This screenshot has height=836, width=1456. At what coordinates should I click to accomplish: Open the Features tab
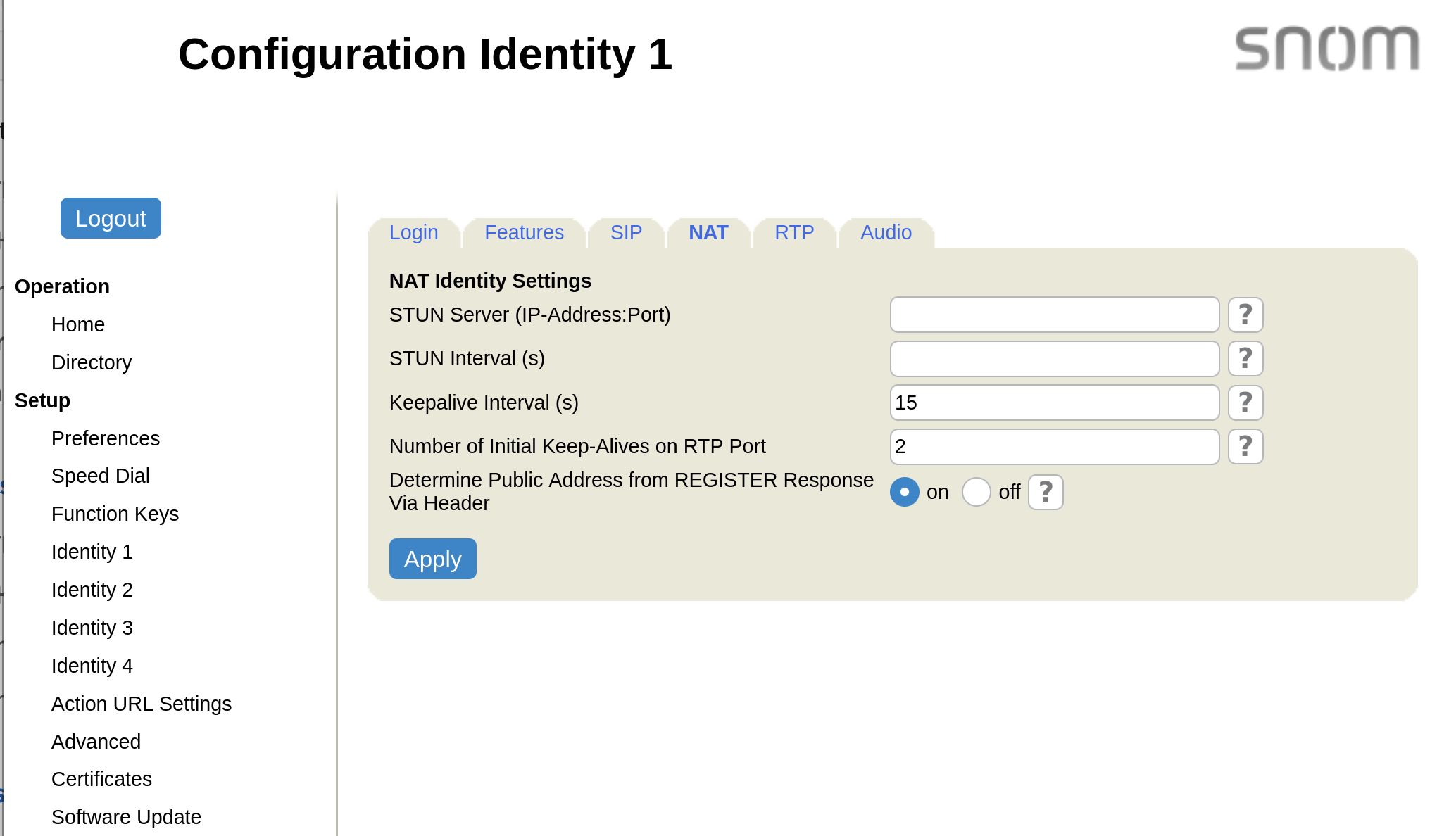coord(524,233)
